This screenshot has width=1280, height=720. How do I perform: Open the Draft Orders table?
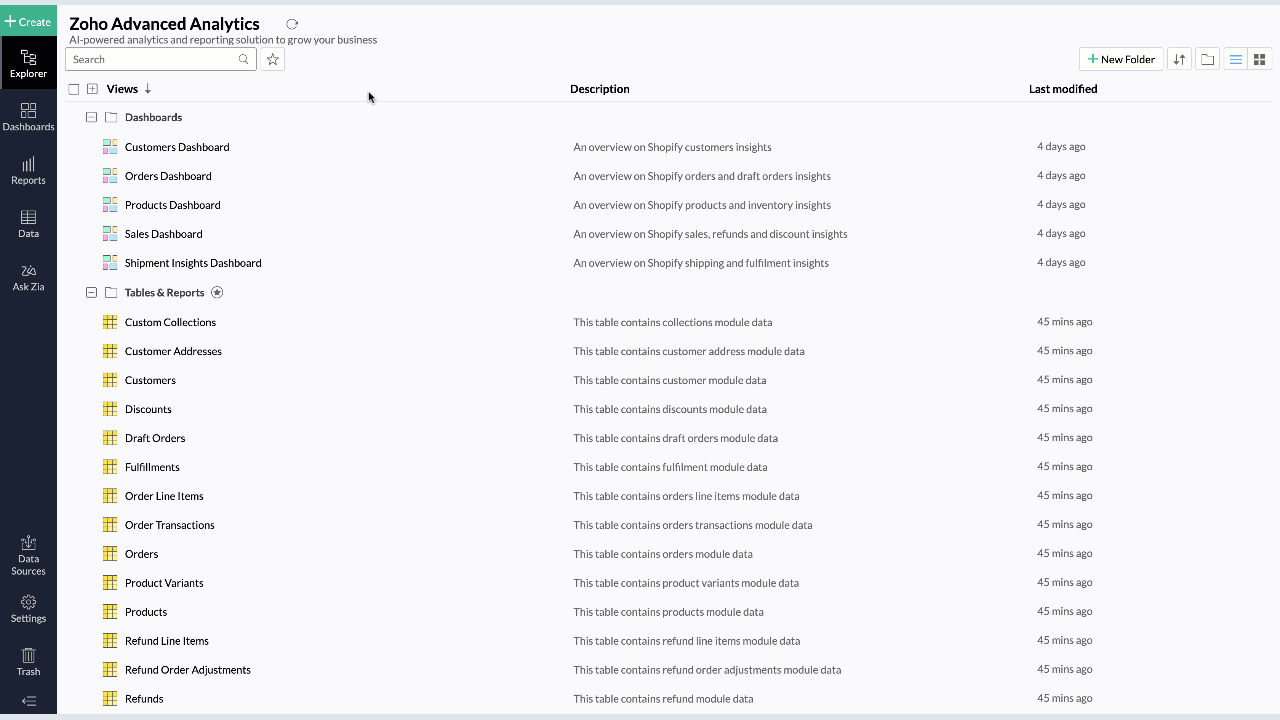[155, 438]
